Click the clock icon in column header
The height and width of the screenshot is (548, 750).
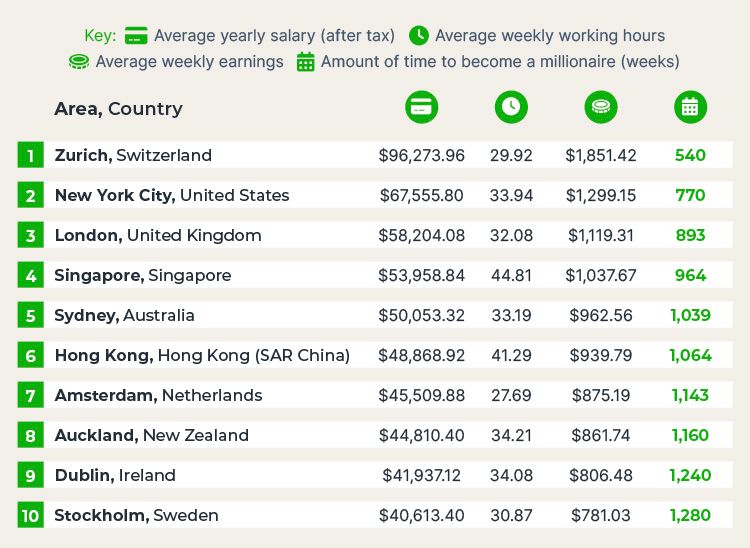(x=510, y=107)
